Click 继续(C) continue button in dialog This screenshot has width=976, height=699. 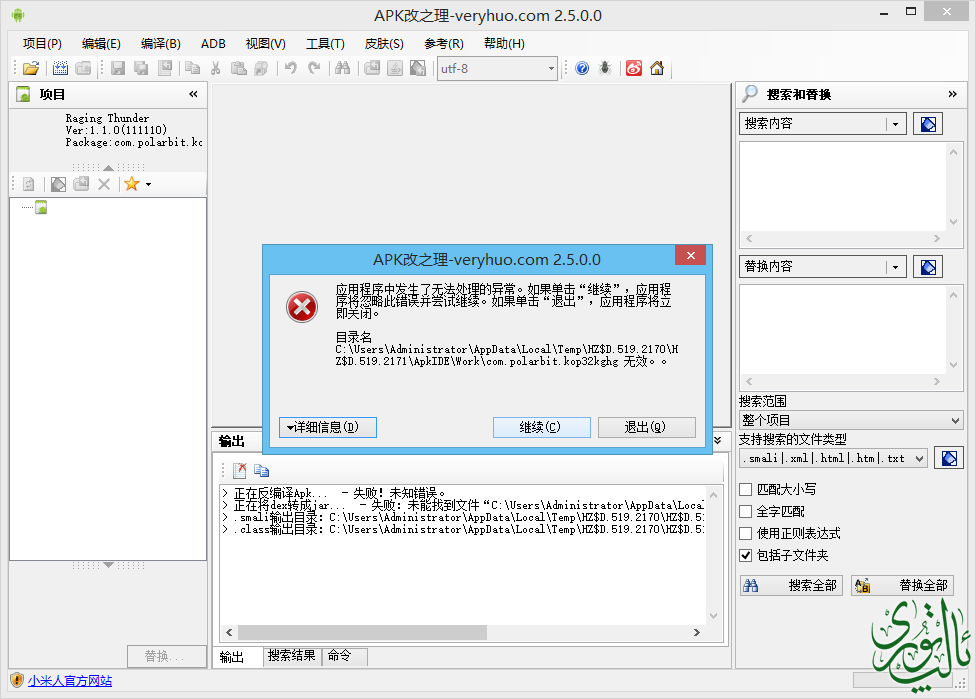(x=542, y=427)
